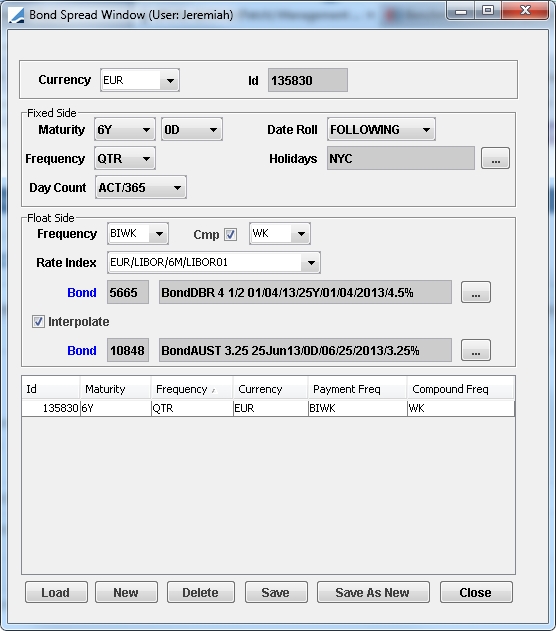Open Float Side Frequency BIWK dropdown

point(138,234)
